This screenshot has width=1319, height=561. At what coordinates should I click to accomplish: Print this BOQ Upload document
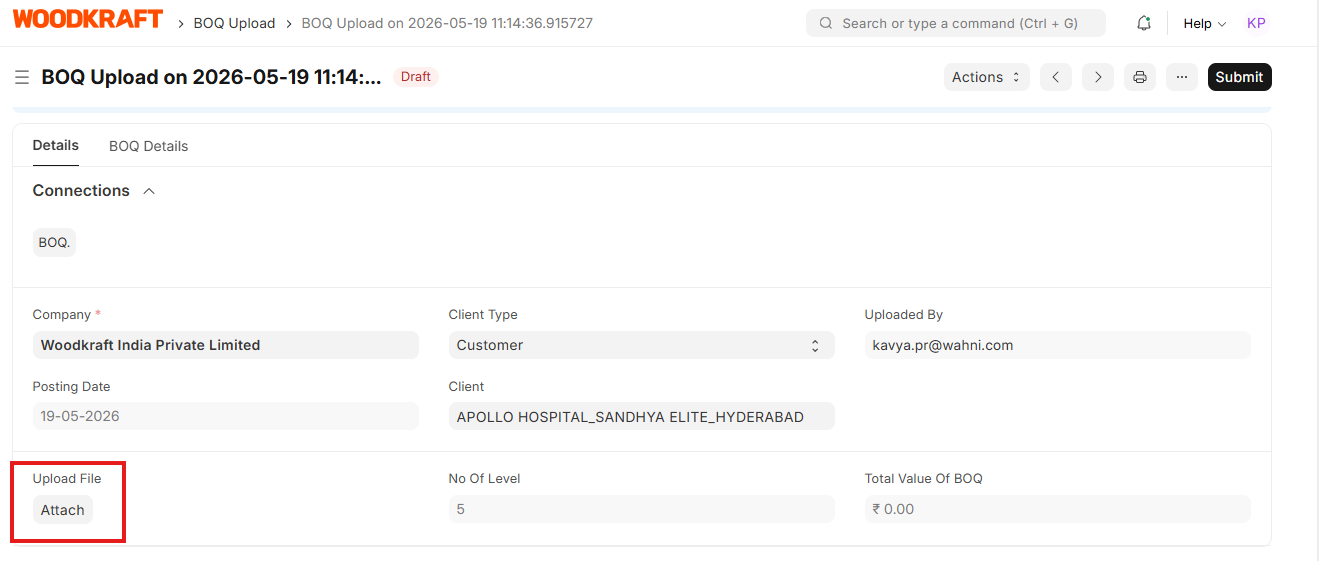(x=1140, y=77)
